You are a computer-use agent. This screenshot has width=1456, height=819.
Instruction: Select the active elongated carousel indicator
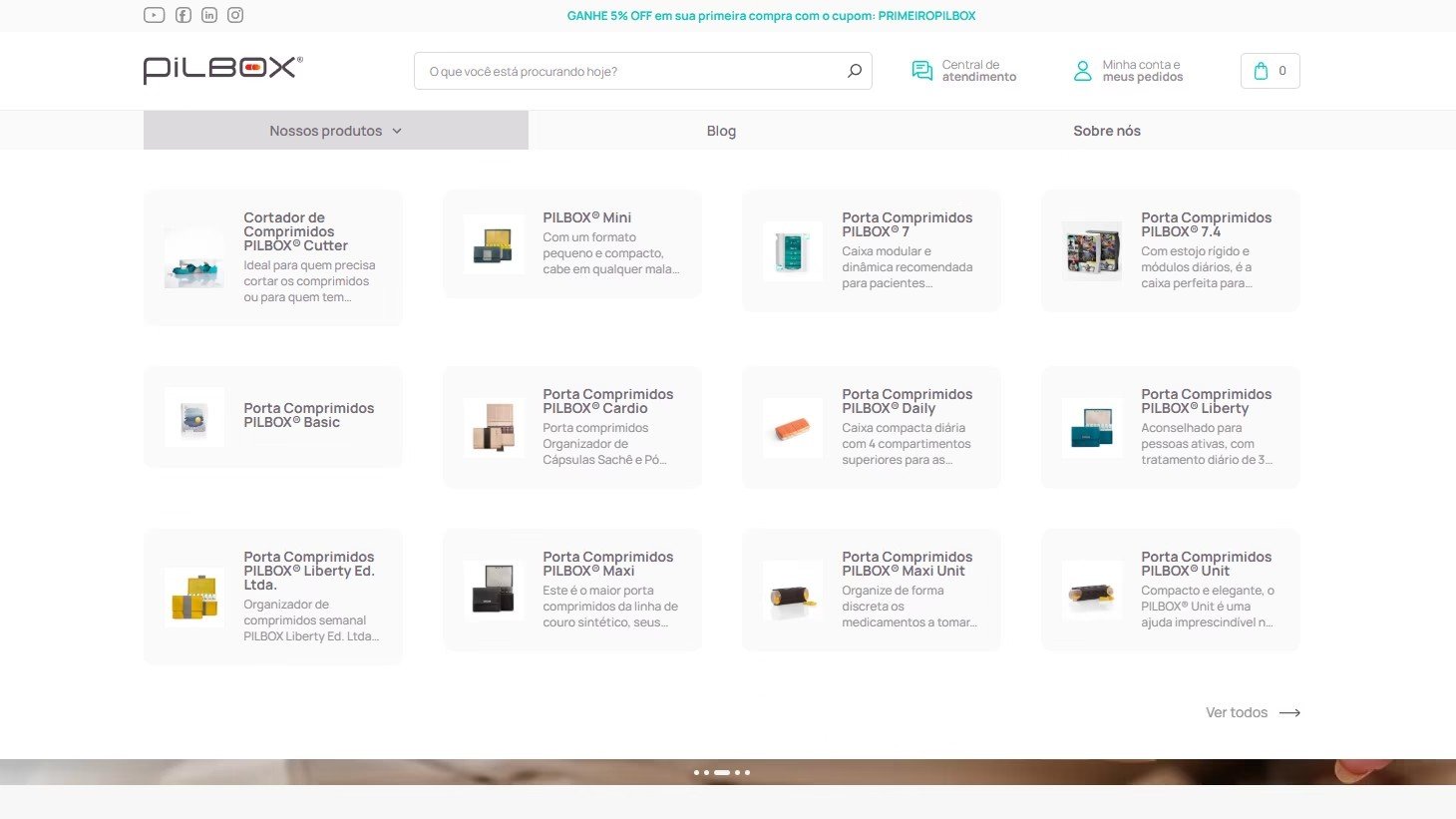tap(722, 772)
